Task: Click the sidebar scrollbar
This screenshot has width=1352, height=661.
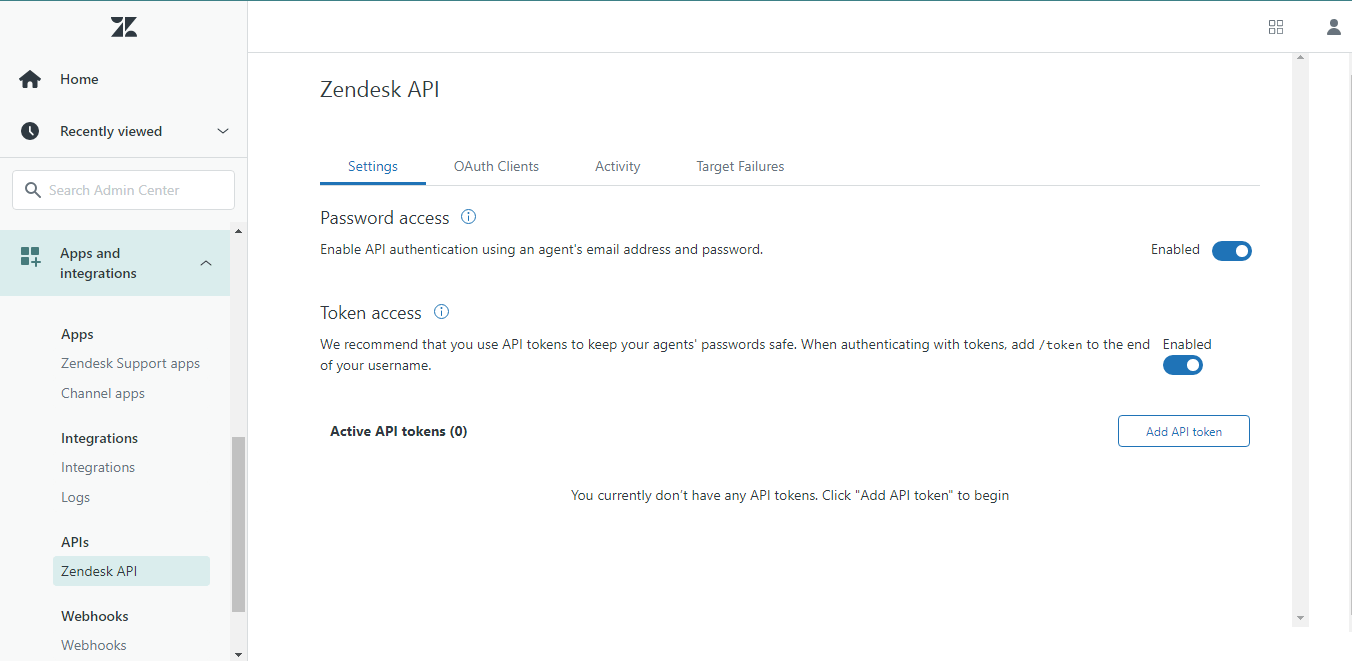Action: (x=238, y=520)
